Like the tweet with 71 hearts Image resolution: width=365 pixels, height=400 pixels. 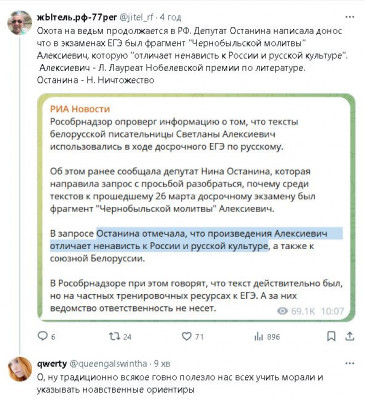click(x=186, y=336)
